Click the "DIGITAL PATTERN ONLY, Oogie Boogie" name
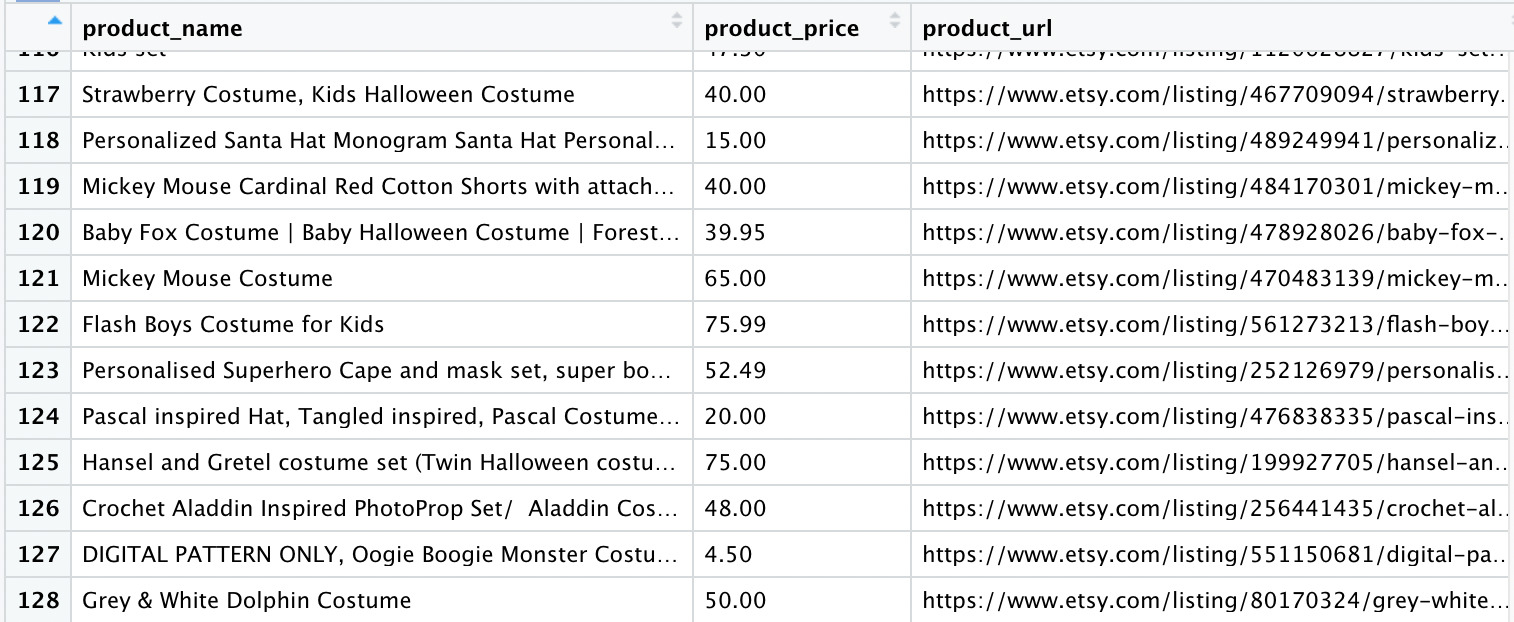The height and width of the screenshot is (622, 1514). [381, 555]
